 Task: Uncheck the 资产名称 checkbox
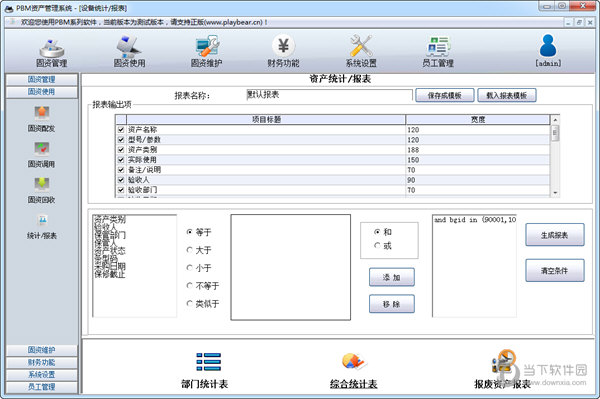click(x=121, y=130)
